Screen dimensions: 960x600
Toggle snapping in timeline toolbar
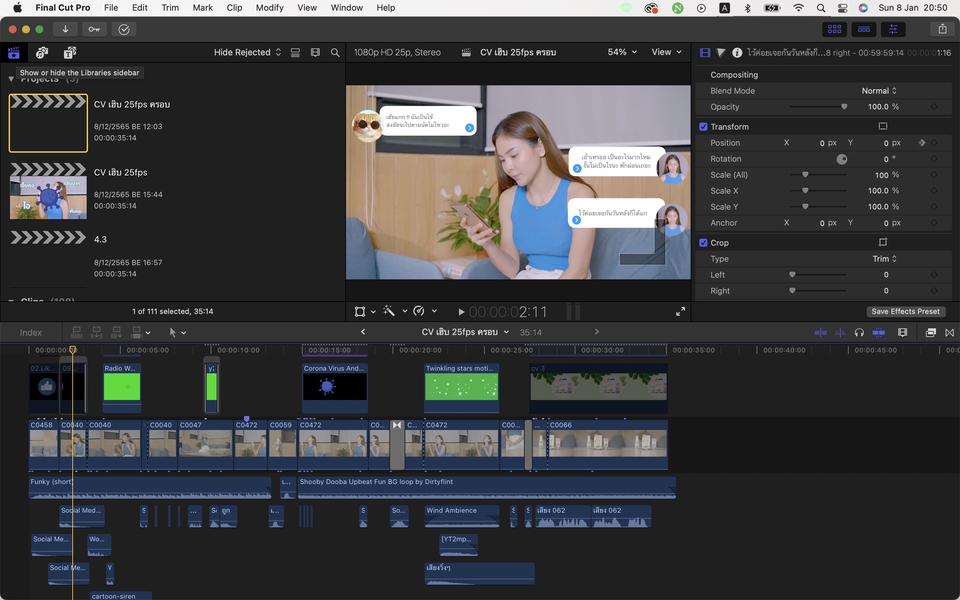click(879, 332)
